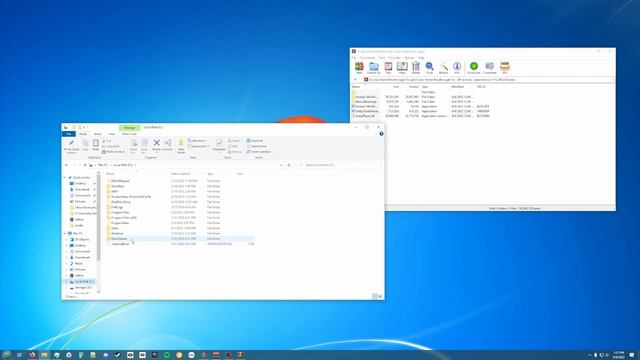This screenshot has height=360, width=640.
Task: Open WinRAR Help menu
Action: [x=421, y=58]
